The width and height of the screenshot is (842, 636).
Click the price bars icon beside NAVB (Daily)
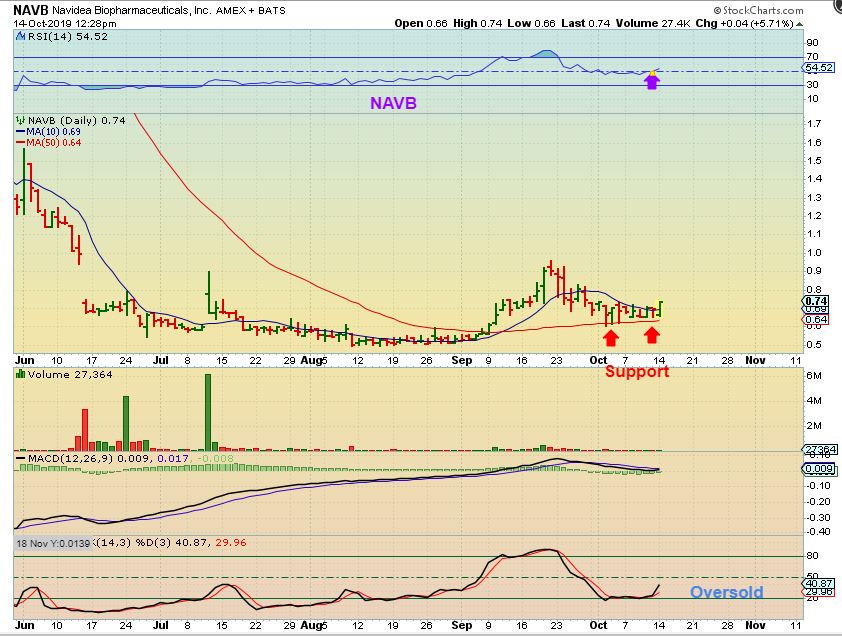pos(21,120)
